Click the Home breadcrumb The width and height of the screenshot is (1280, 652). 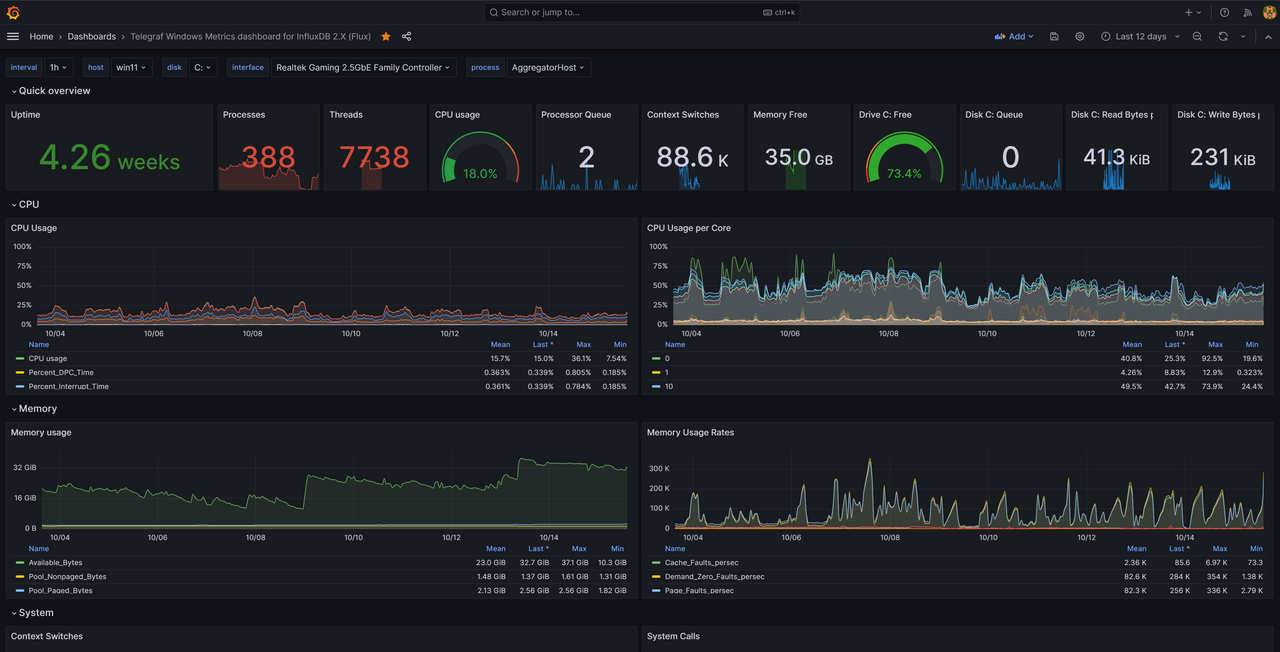pos(41,36)
